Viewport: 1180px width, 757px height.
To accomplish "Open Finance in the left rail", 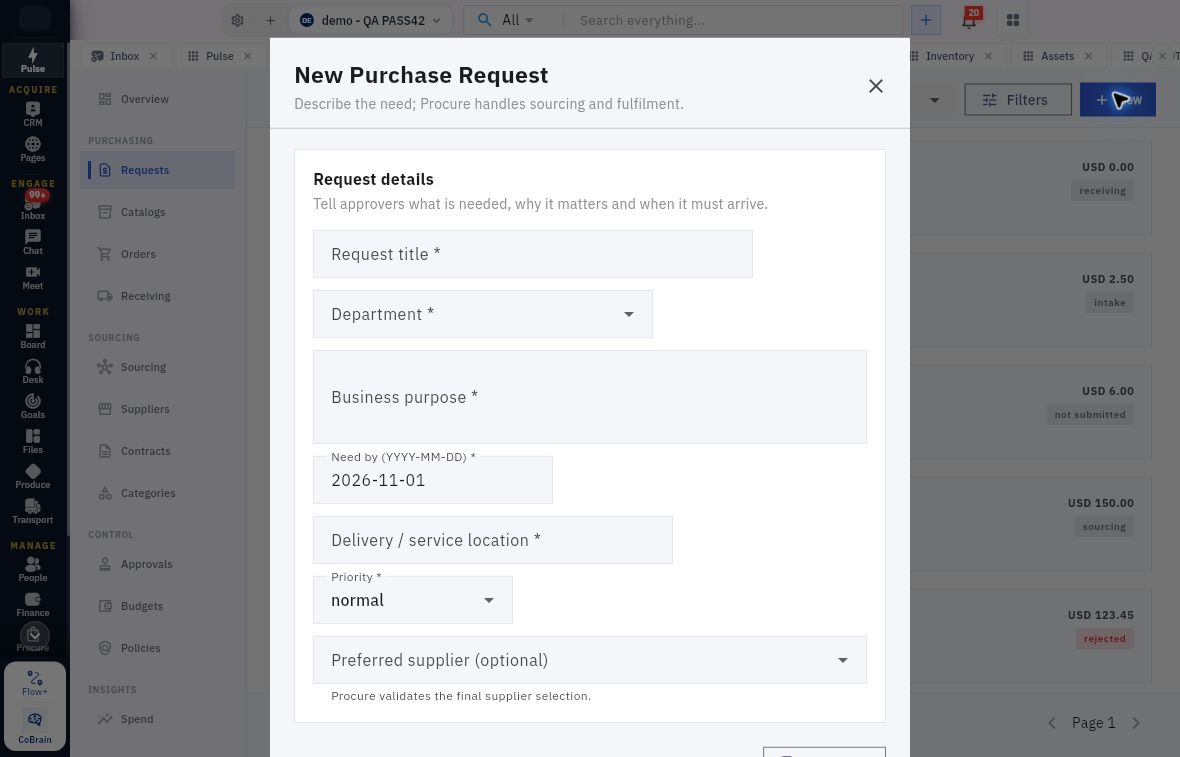I will point(32,604).
